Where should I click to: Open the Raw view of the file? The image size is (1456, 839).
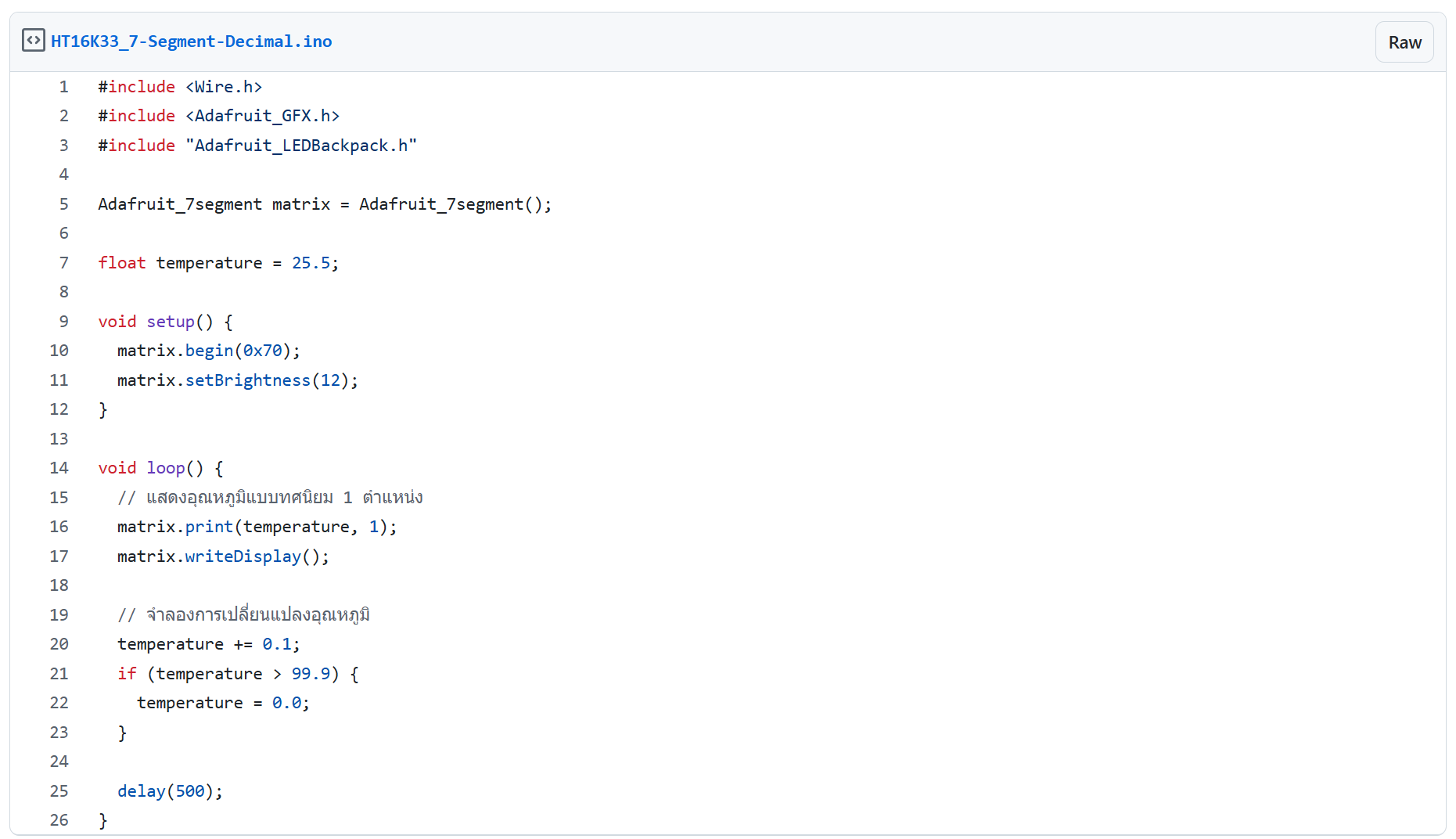1404,42
